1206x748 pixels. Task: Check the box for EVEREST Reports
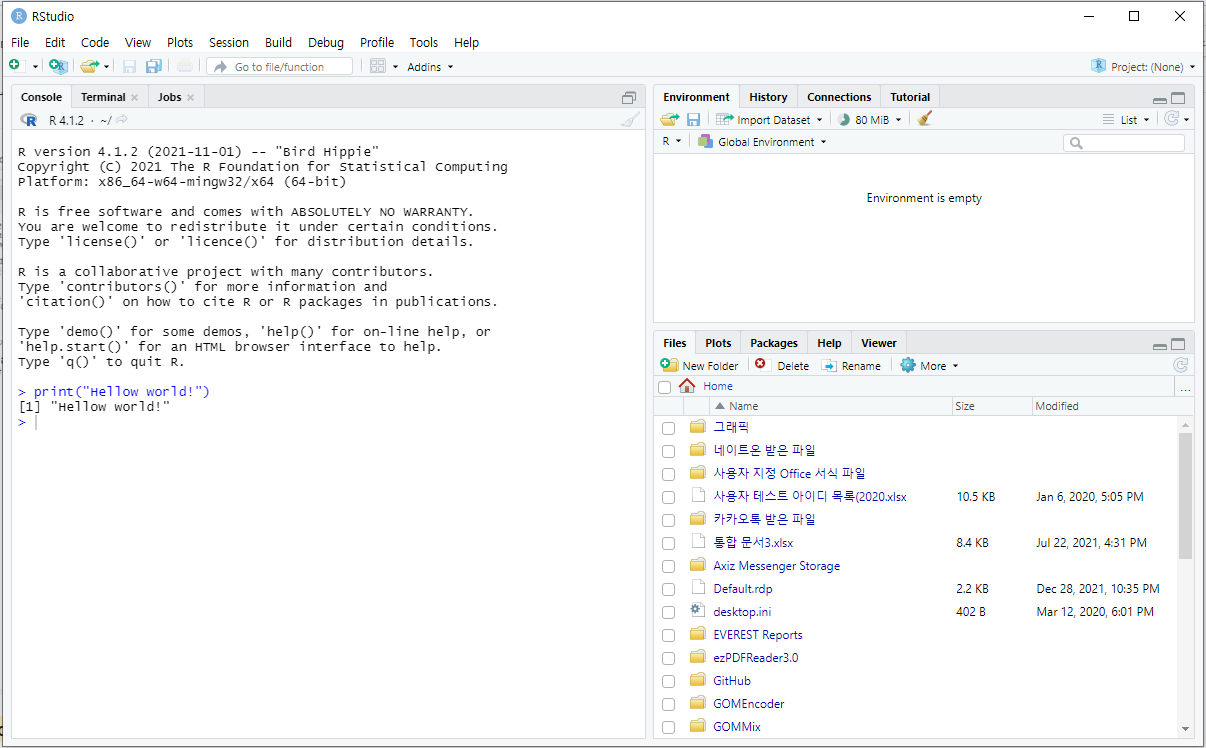tap(668, 636)
